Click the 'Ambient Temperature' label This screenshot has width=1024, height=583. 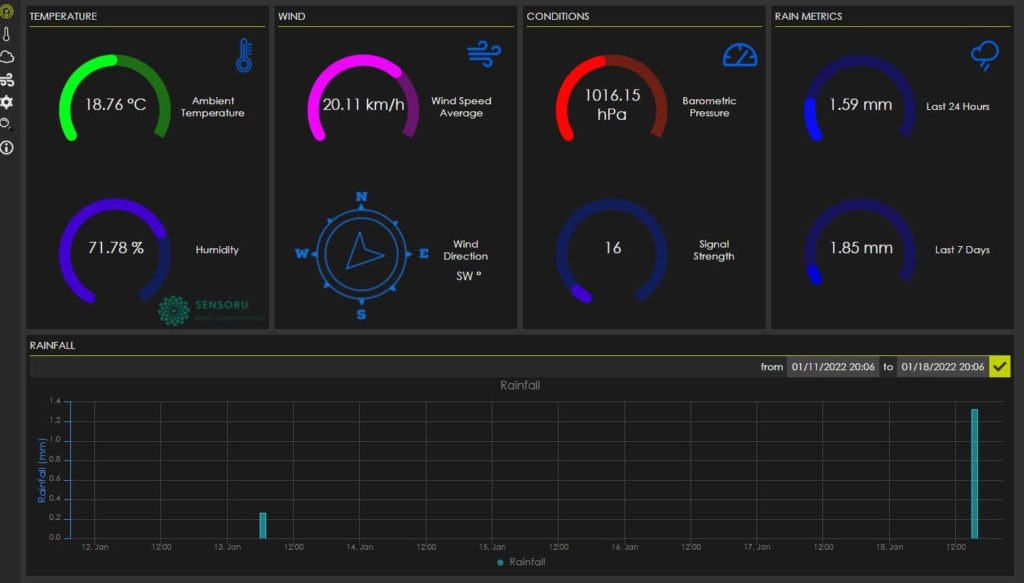[x=212, y=106]
